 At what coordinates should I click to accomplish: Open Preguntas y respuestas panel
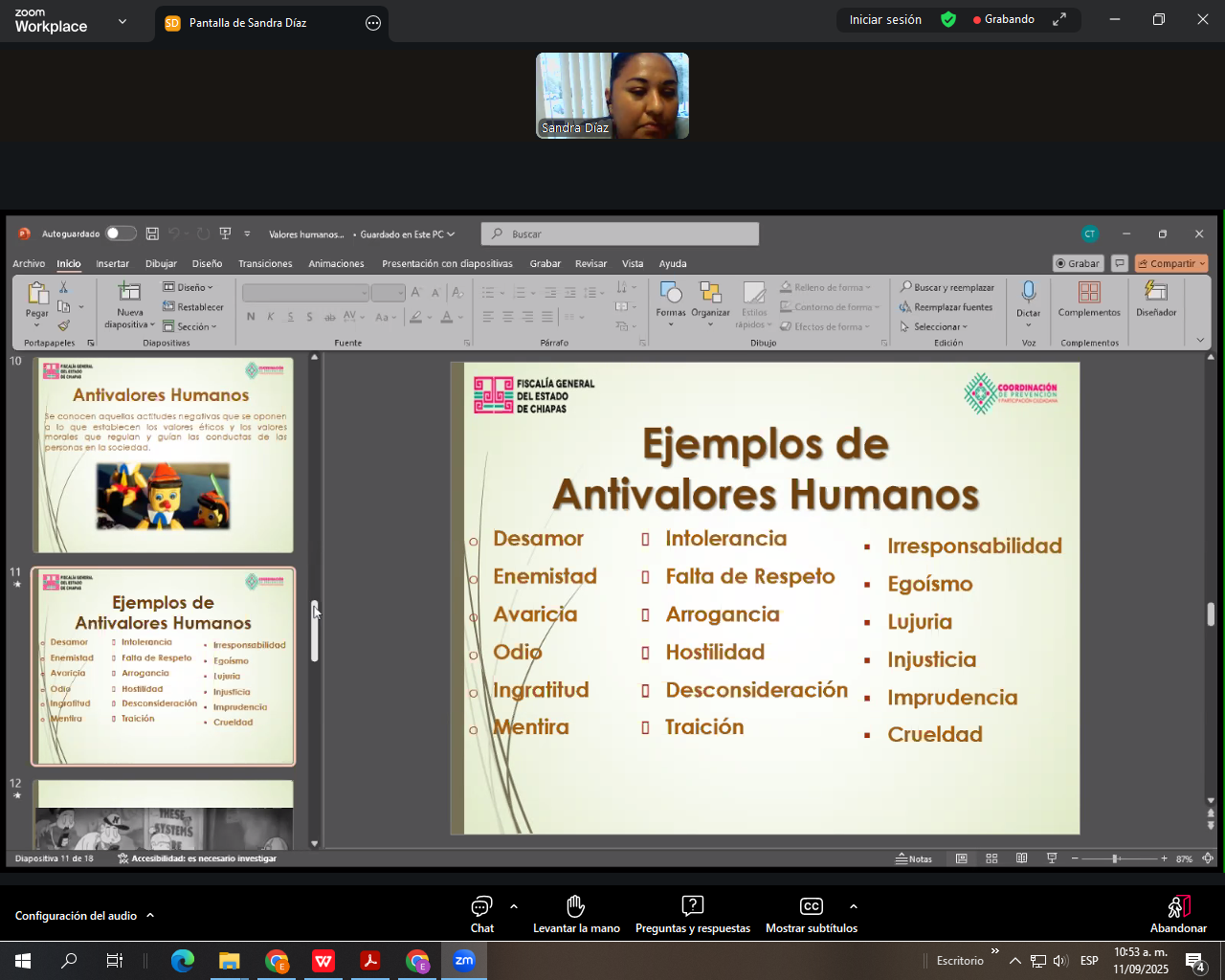tap(692, 906)
